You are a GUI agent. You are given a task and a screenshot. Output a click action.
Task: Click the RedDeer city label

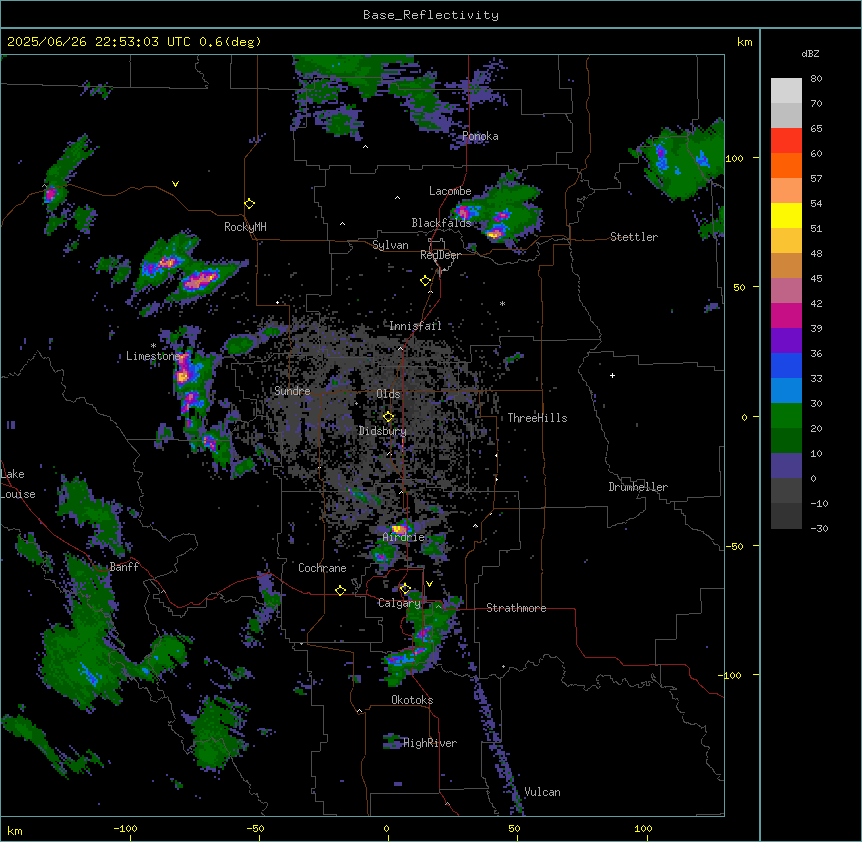pos(440,255)
